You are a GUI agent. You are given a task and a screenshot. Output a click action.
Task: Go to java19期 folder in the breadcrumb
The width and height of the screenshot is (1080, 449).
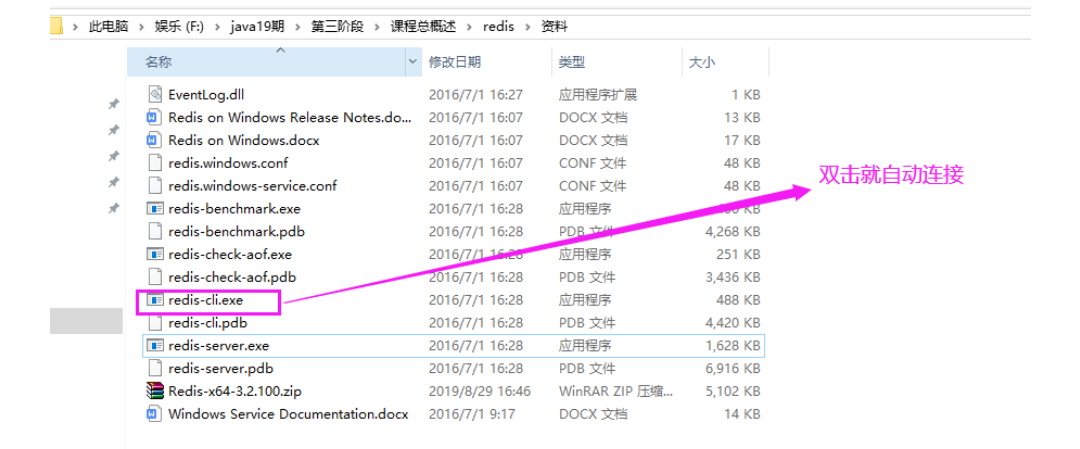point(257,27)
